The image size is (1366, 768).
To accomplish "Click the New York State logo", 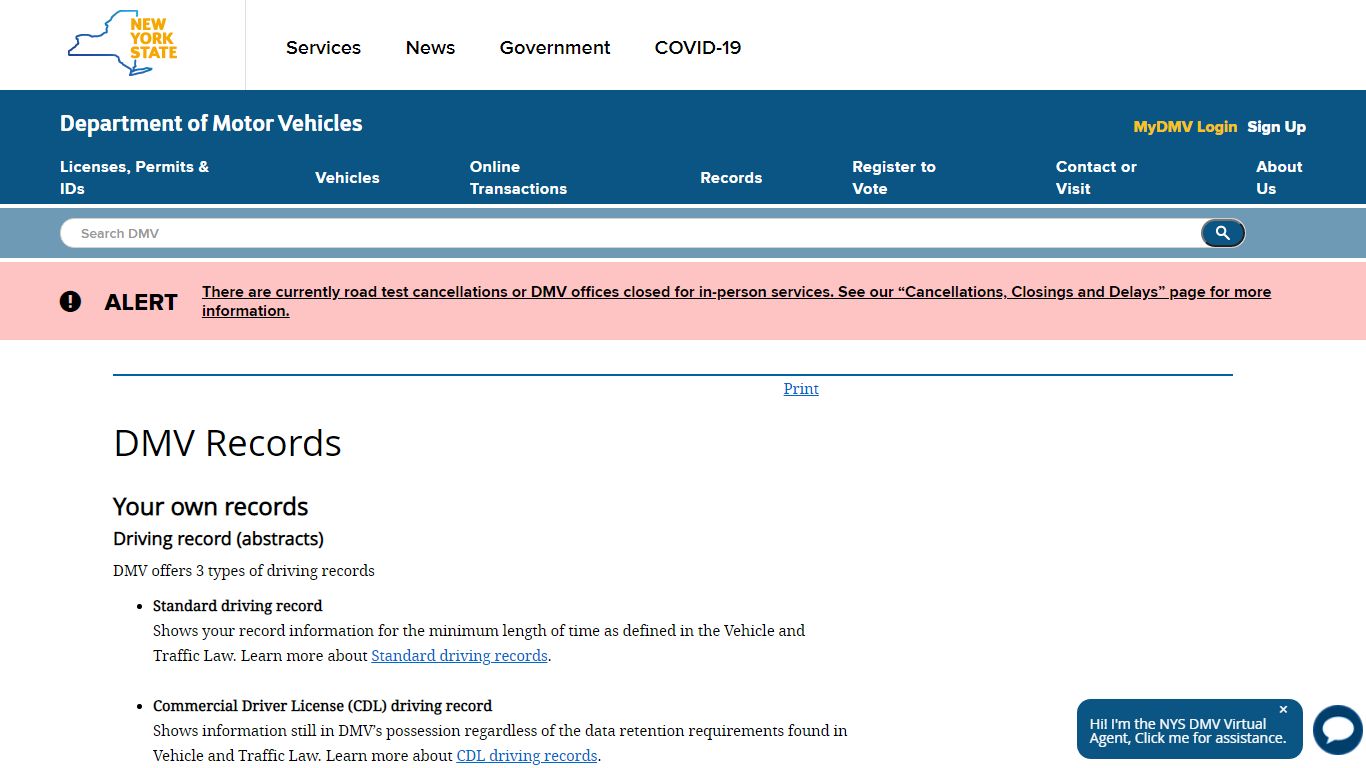I will tap(122, 43).
